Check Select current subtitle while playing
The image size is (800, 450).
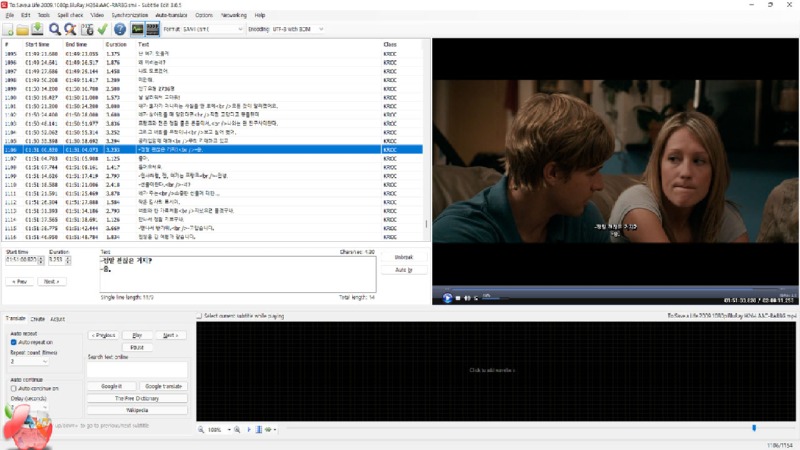pyautogui.click(x=199, y=315)
